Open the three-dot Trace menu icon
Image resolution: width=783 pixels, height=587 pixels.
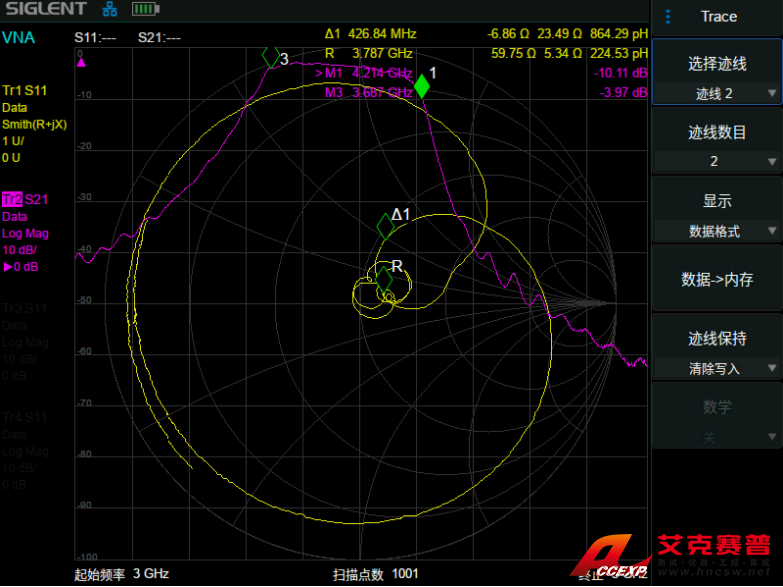pos(669,16)
